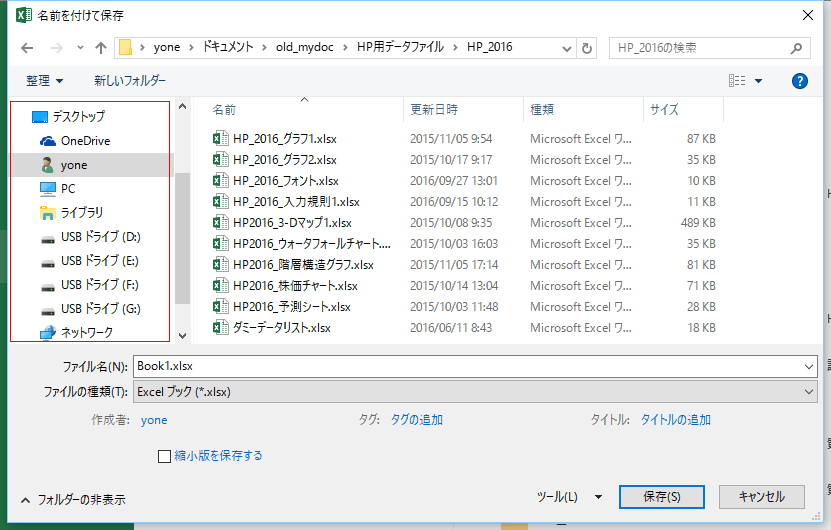Refresh the folder view
Screen dimensions: 831x530
pyautogui.click(x=587, y=49)
